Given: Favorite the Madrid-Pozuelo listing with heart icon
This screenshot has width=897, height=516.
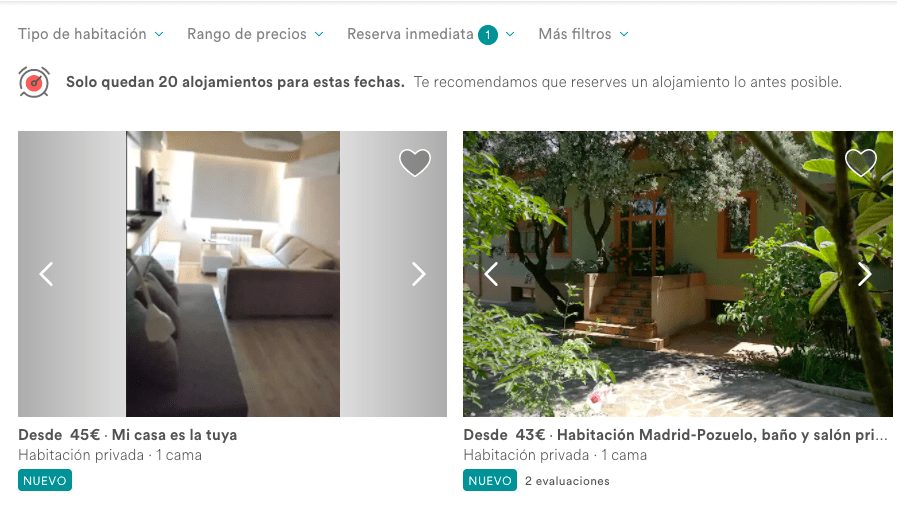Looking at the screenshot, I should 860,162.
